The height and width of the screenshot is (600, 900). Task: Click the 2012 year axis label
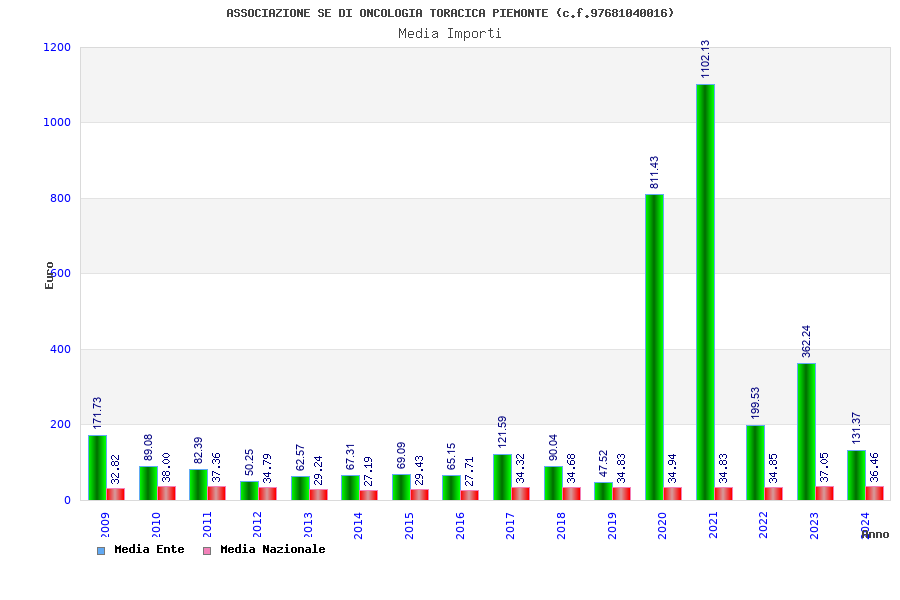(x=257, y=525)
